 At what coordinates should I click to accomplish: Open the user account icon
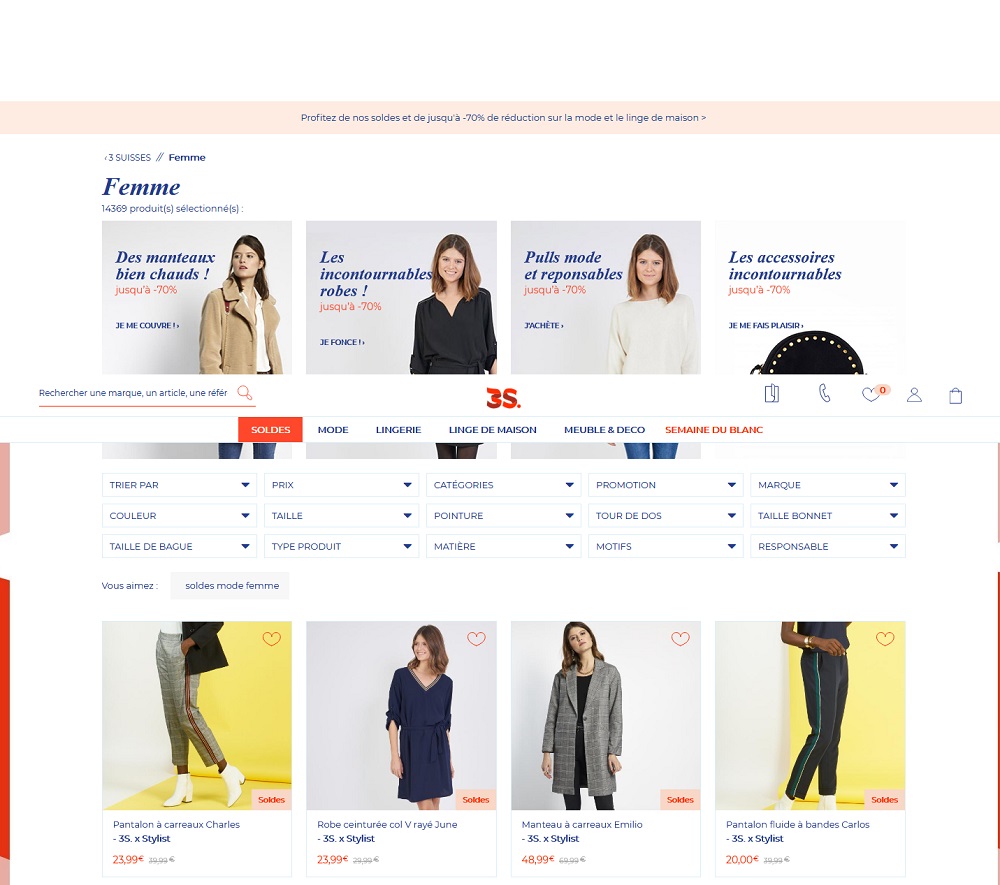tap(914, 395)
